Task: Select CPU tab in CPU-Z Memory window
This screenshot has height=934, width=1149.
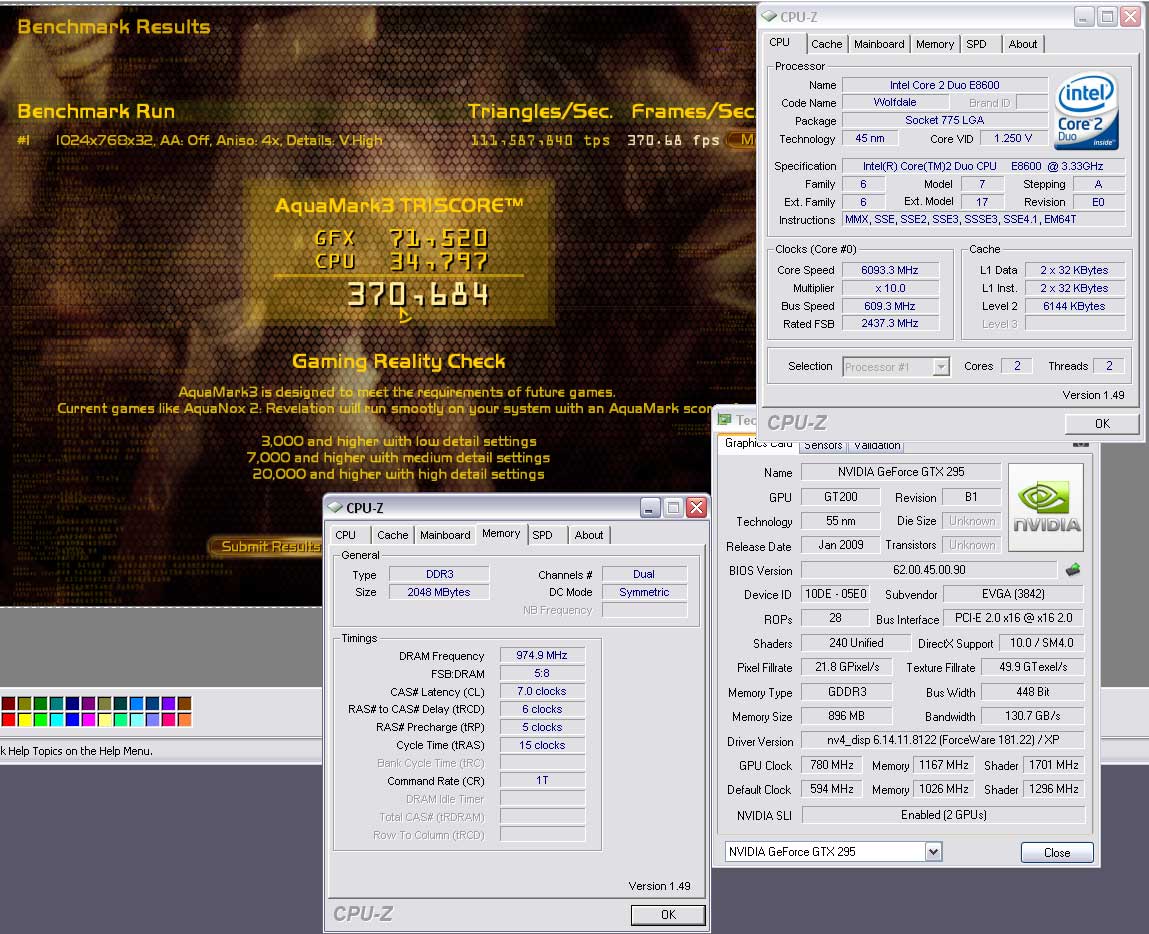Action: [x=345, y=535]
